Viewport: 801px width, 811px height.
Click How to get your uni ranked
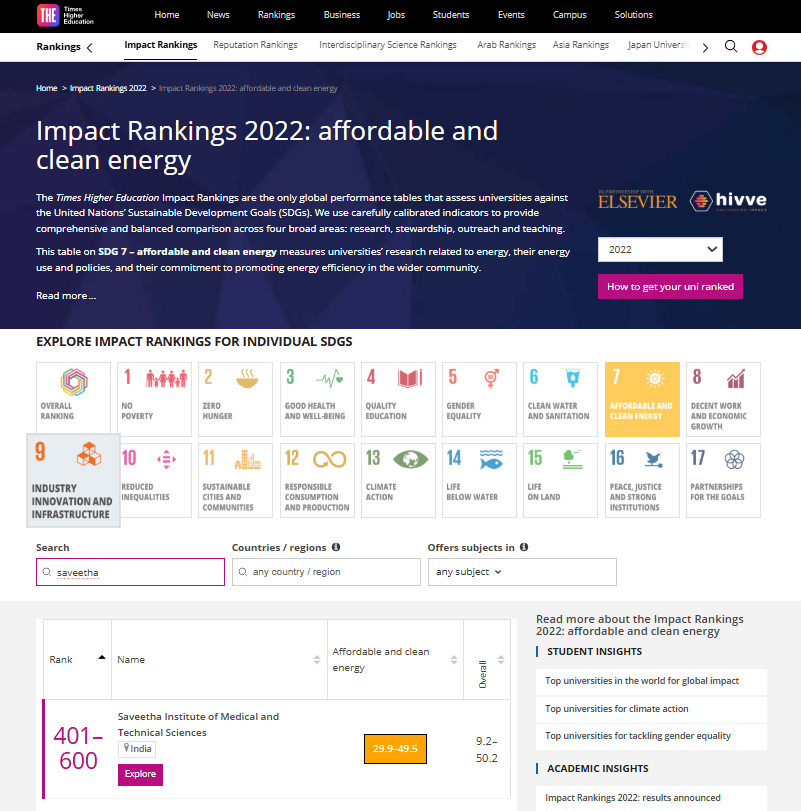click(x=670, y=286)
